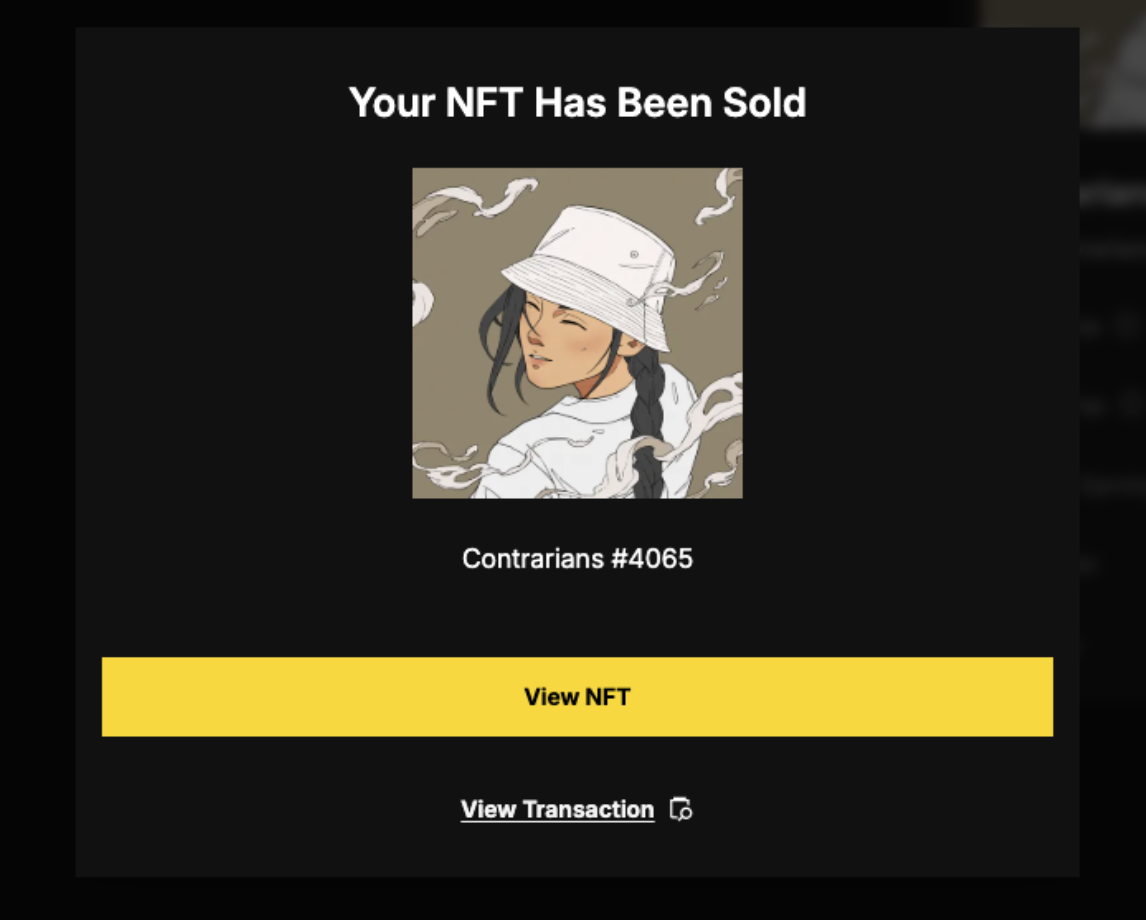This screenshot has width=1146, height=920.
Task: Click the Contrarians #4065 NFT artwork thumbnail
Action: (x=577, y=333)
